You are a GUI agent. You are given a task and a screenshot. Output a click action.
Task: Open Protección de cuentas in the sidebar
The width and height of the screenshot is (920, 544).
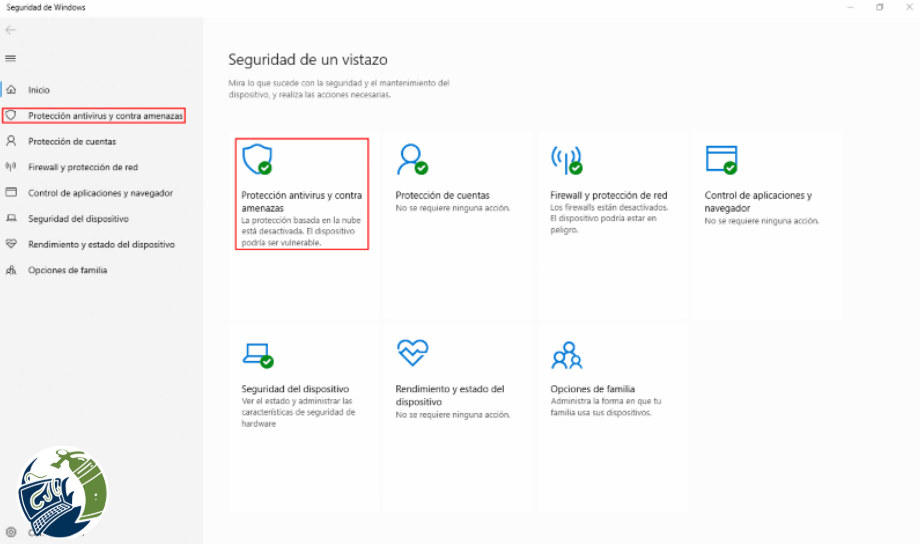(72, 141)
